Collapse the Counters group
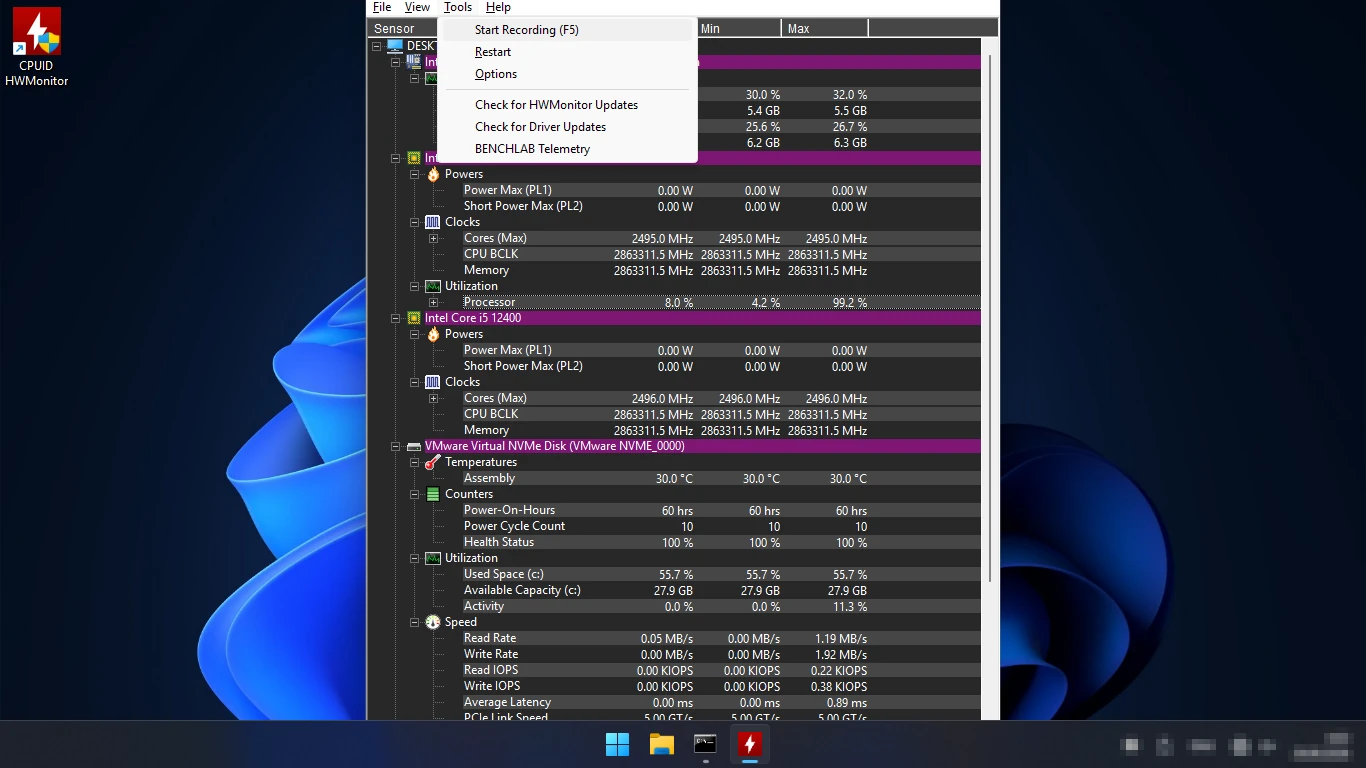The height and width of the screenshot is (768, 1366). tap(415, 494)
